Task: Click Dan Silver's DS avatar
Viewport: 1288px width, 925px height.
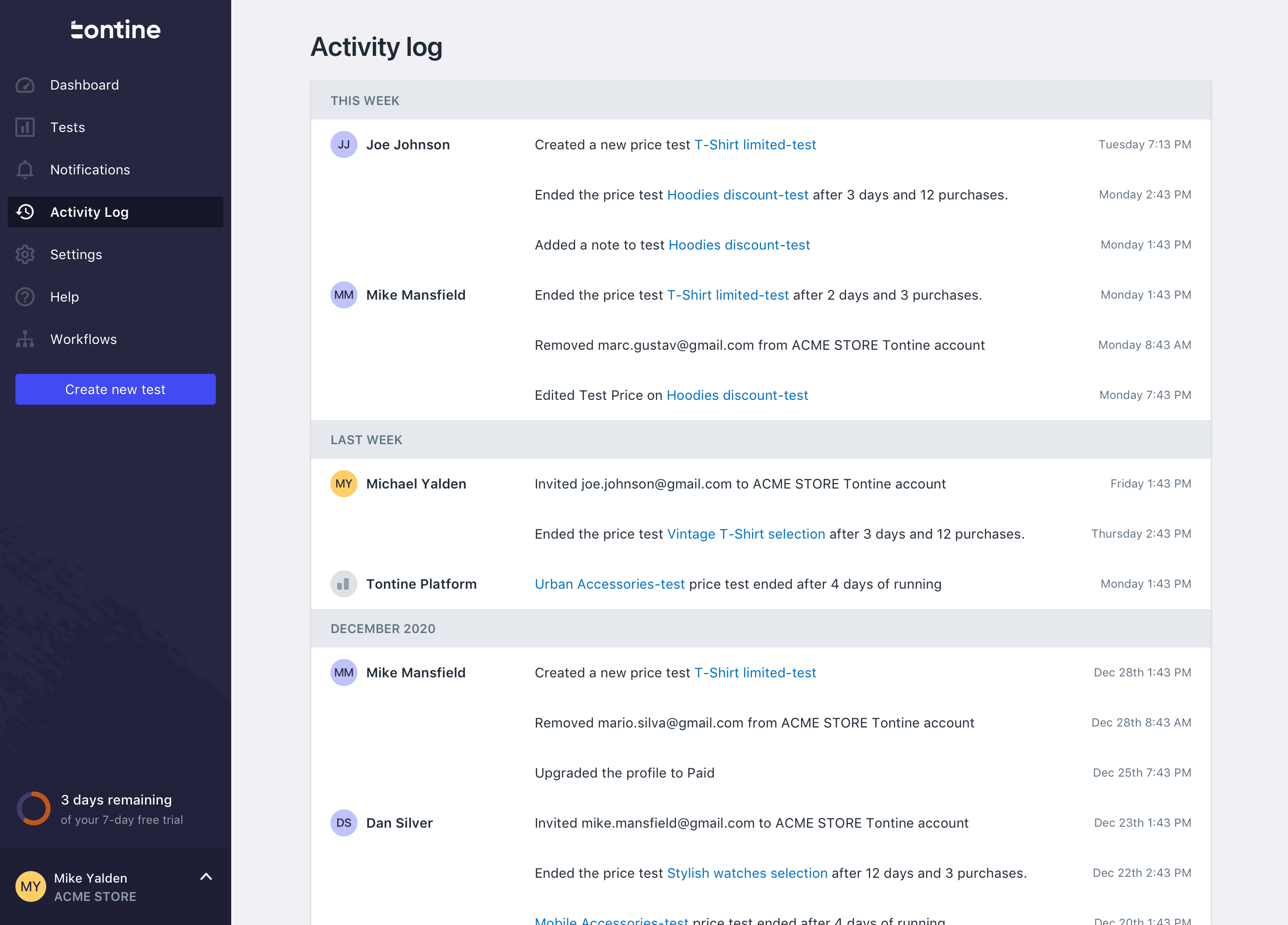Action: click(x=343, y=823)
